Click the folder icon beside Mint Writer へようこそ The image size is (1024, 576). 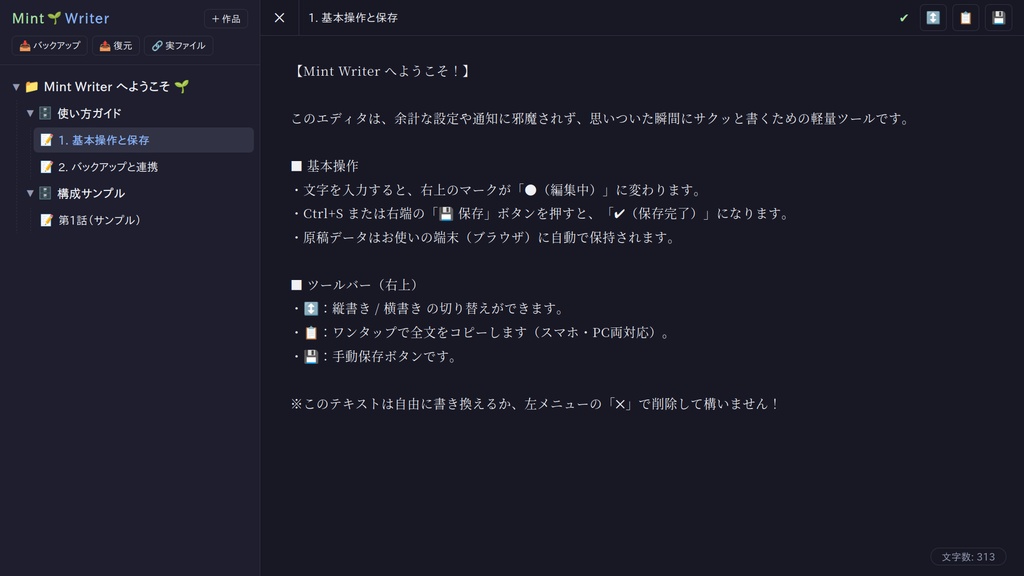(31, 87)
